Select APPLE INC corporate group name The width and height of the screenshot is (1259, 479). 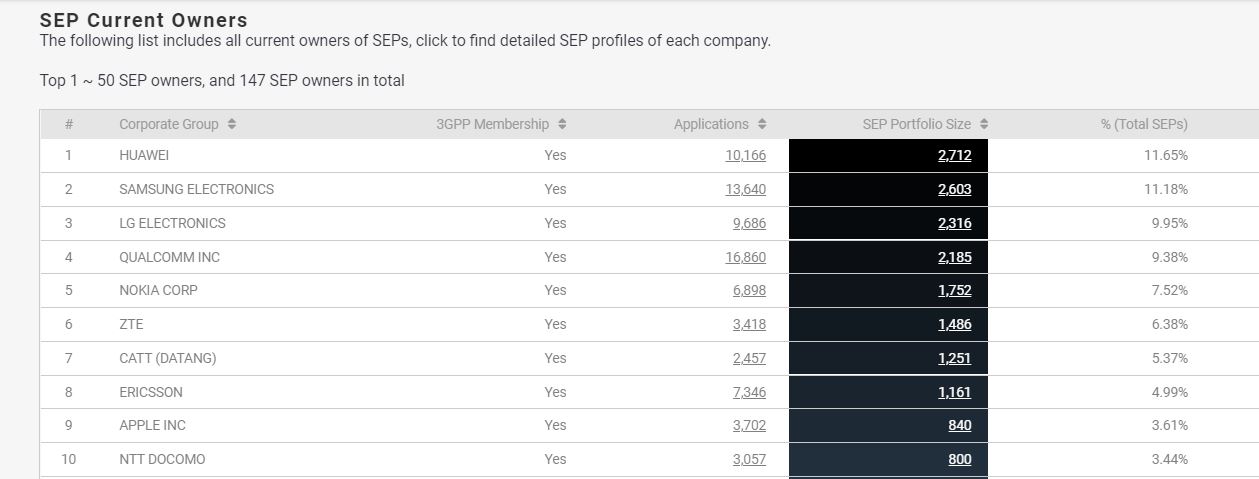[152, 425]
